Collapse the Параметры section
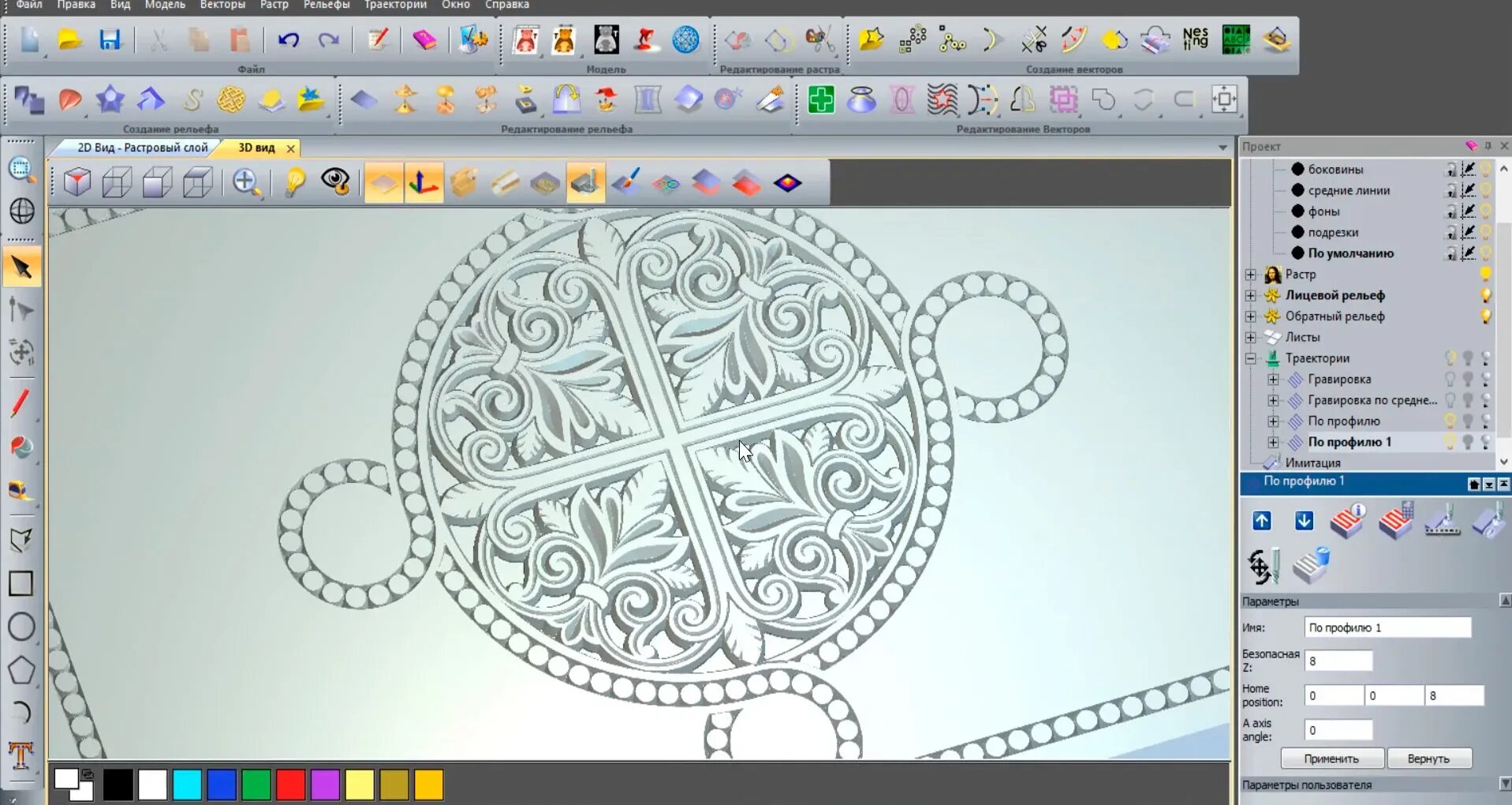Image resolution: width=1512 pixels, height=805 pixels. (x=1505, y=601)
